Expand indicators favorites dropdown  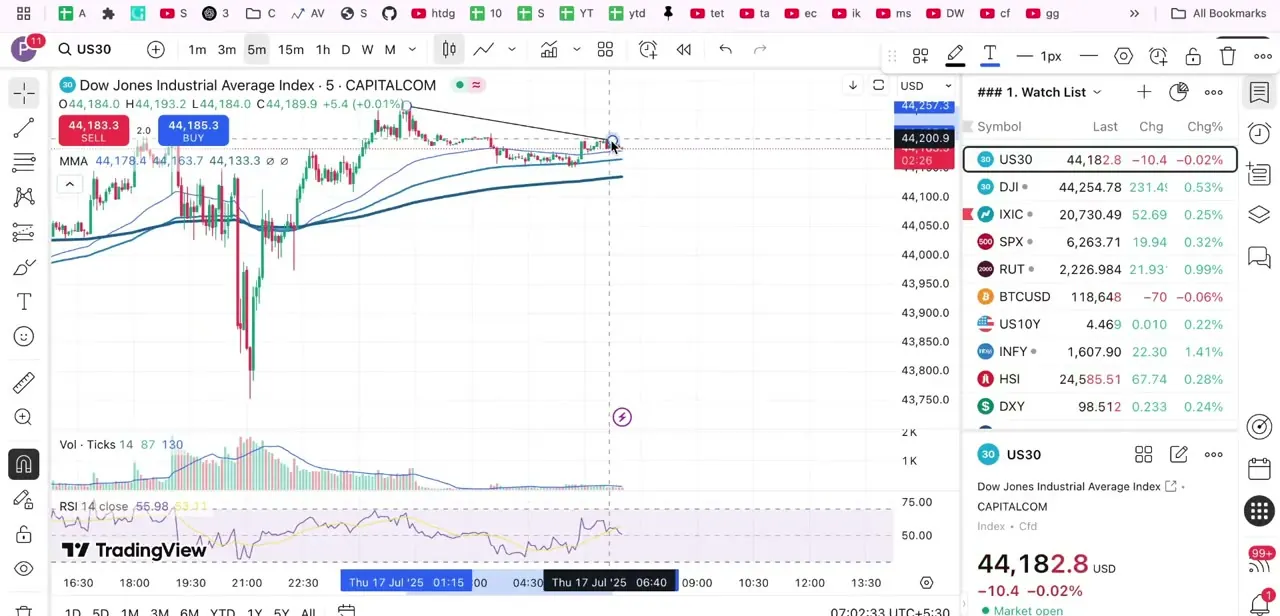pyautogui.click(x=576, y=49)
